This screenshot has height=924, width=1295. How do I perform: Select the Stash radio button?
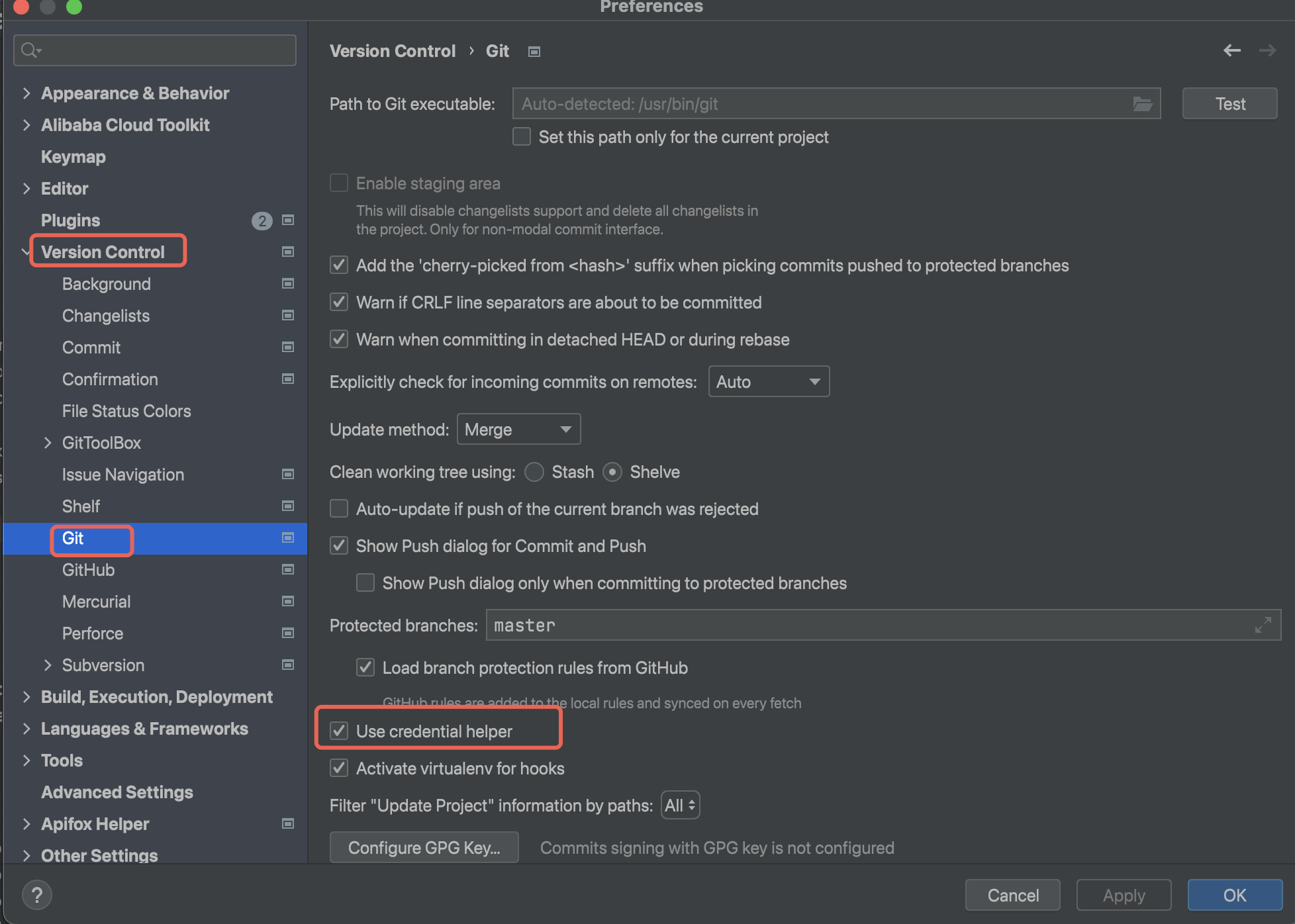point(534,472)
